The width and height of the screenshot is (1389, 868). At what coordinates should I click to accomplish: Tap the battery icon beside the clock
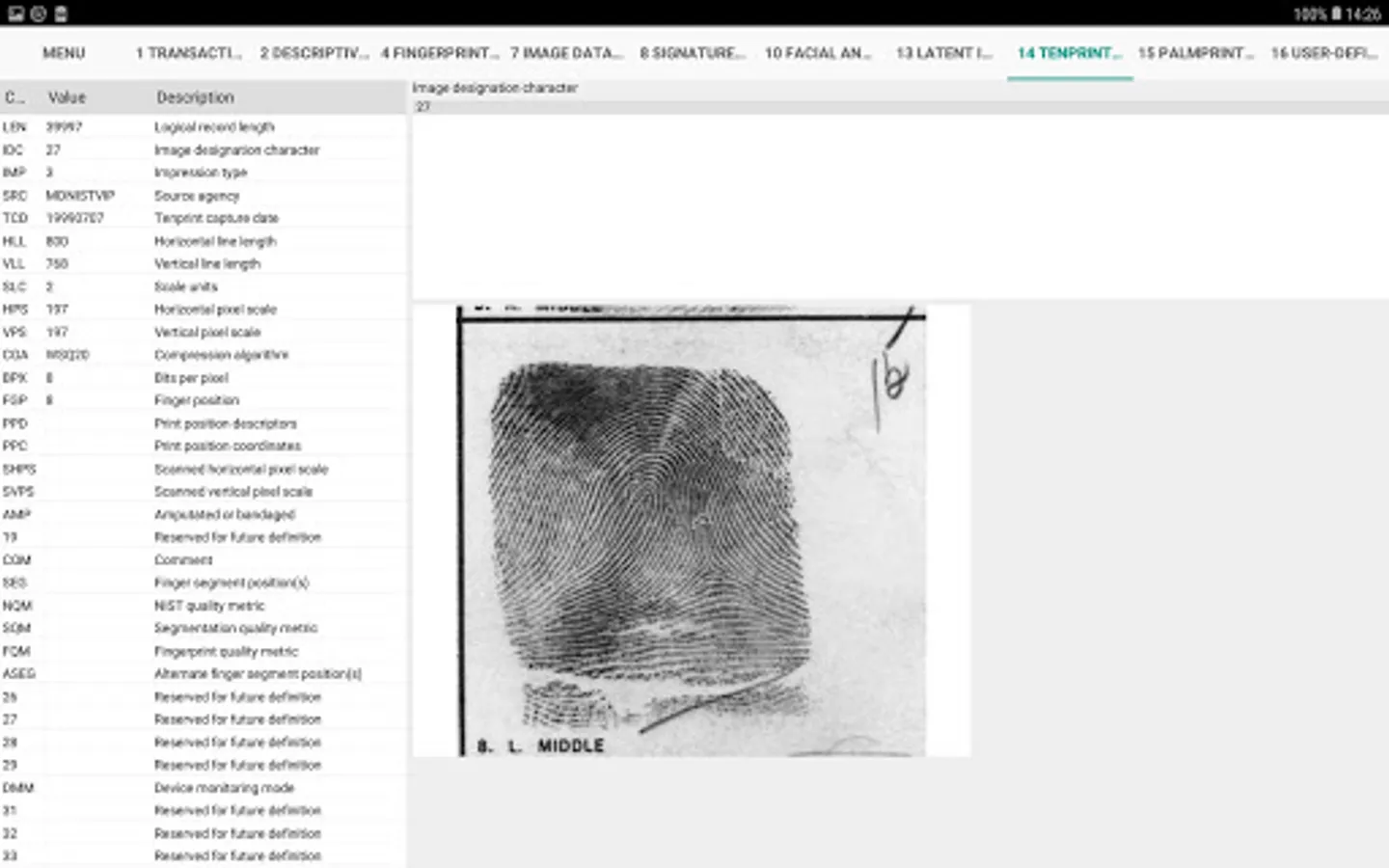pyautogui.click(x=1336, y=14)
